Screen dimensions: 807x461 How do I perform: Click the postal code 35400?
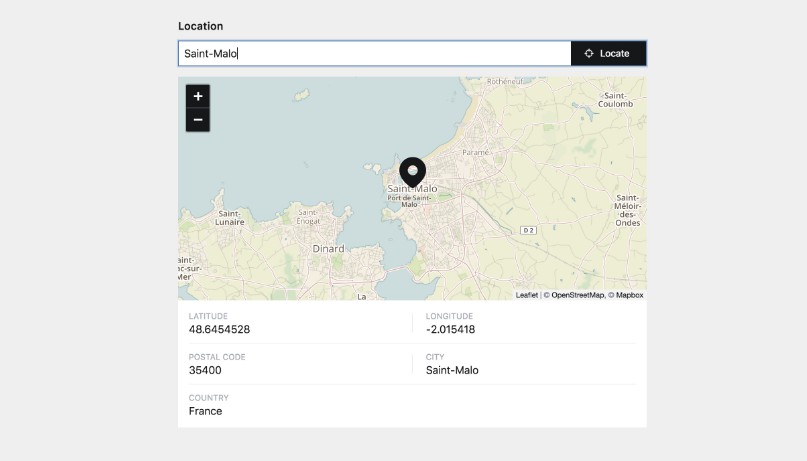(x=205, y=370)
